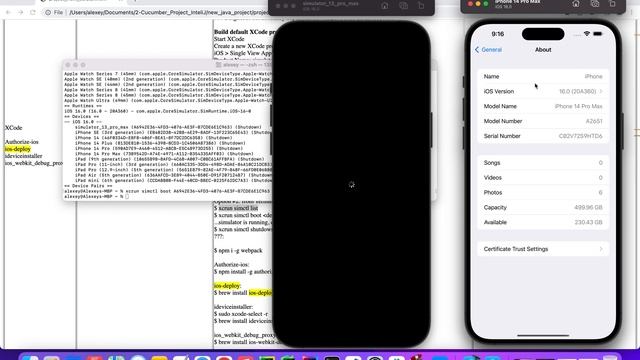
Task: Go back in the browser
Action: pyautogui.click(x=8, y=13)
